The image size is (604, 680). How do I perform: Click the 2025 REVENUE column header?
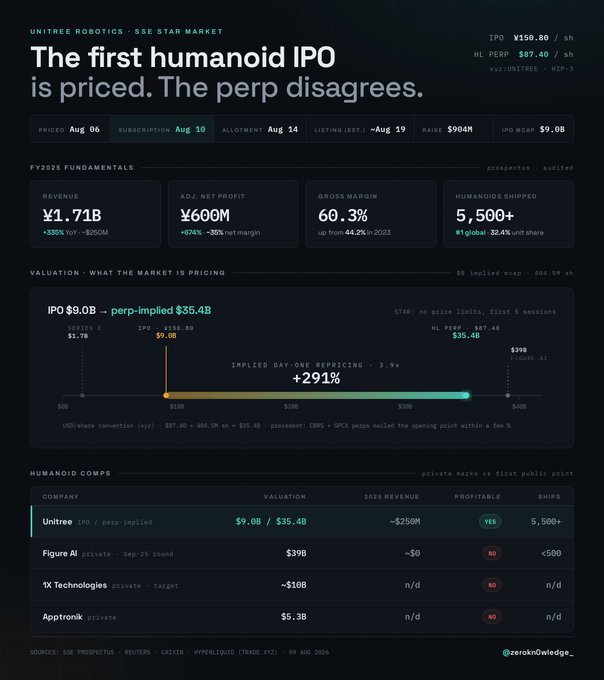pos(392,497)
